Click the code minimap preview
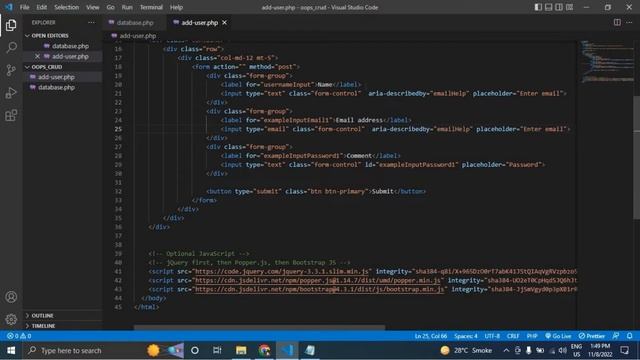Image resolution: width=640 pixels, height=360 pixels. click(x=607, y=61)
